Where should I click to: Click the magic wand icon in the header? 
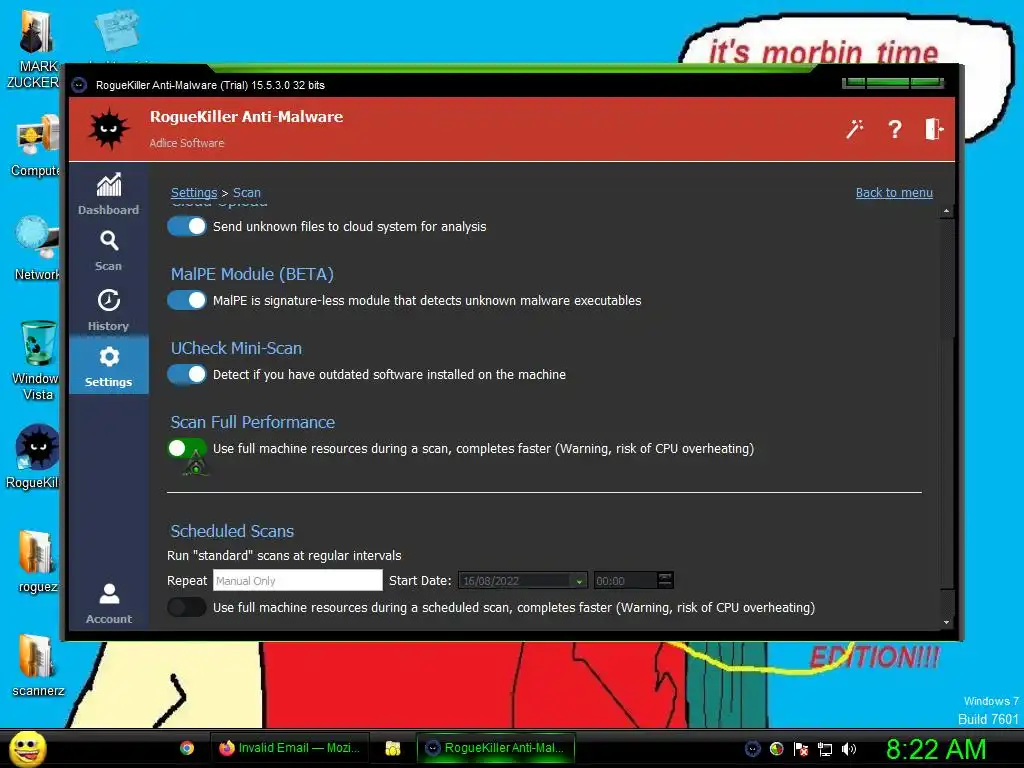coord(855,129)
